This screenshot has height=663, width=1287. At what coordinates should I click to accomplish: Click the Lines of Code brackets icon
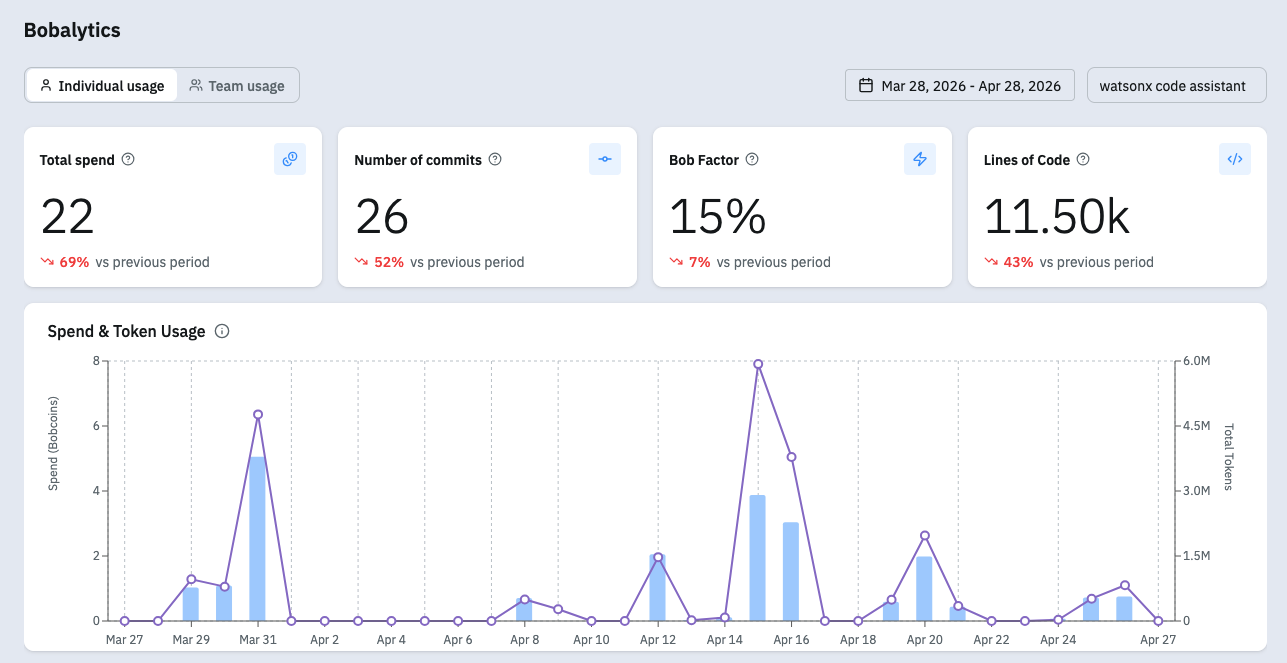pyautogui.click(x=1235, y=159)
